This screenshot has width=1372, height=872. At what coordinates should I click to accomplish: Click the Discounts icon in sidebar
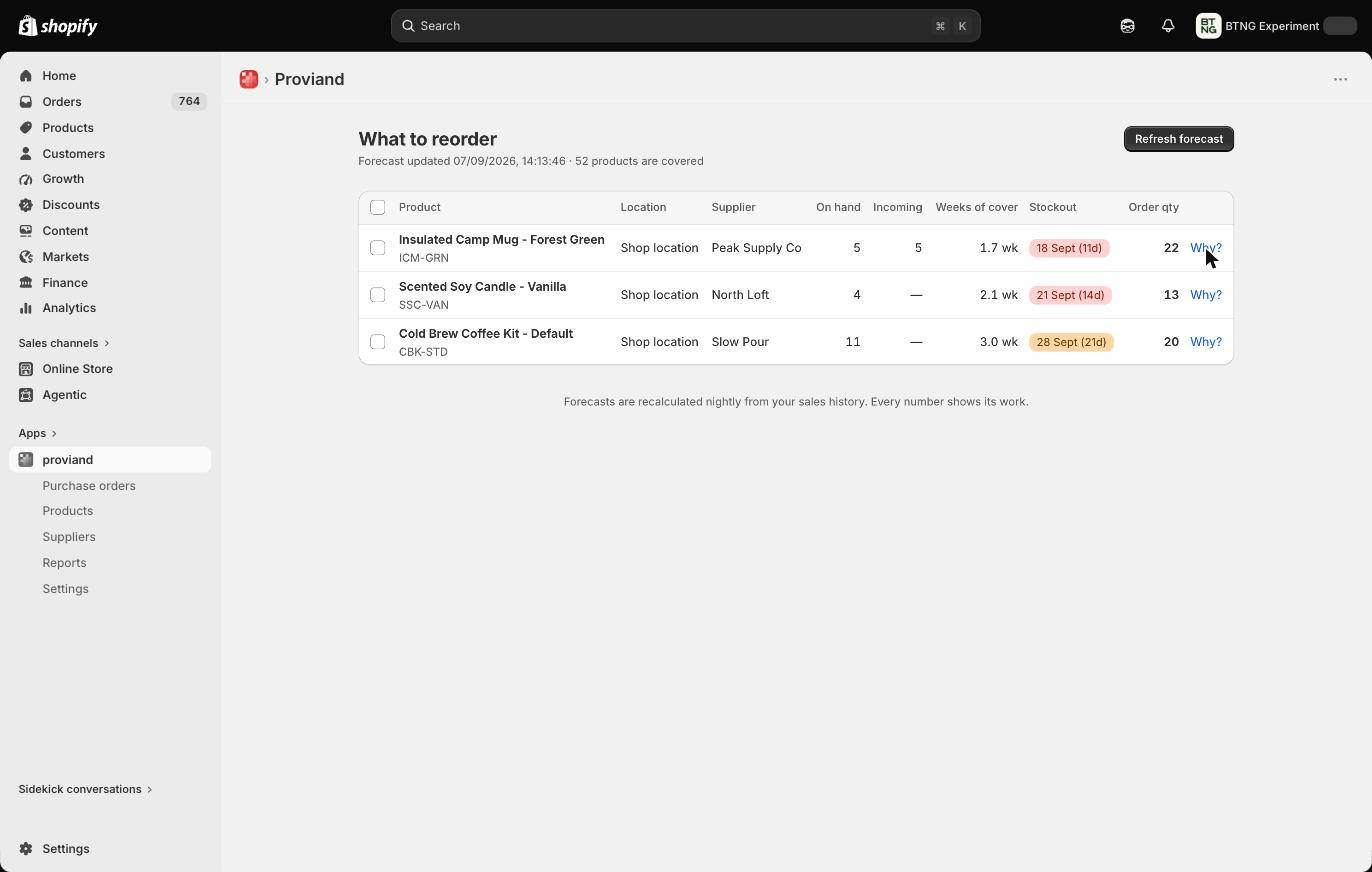tap(26, 205)
